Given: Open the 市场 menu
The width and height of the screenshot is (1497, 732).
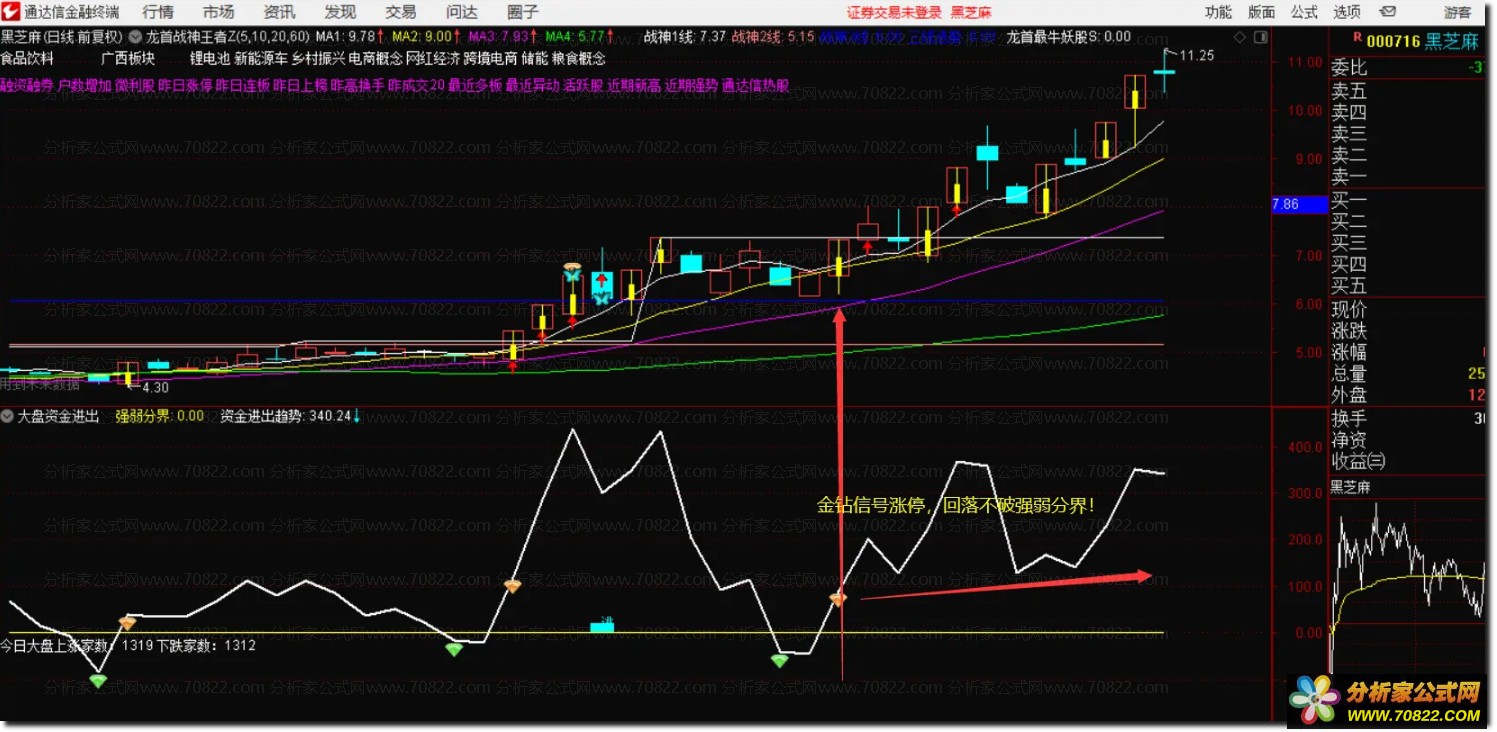Looking at the screenshot, I should click(218, 12).
